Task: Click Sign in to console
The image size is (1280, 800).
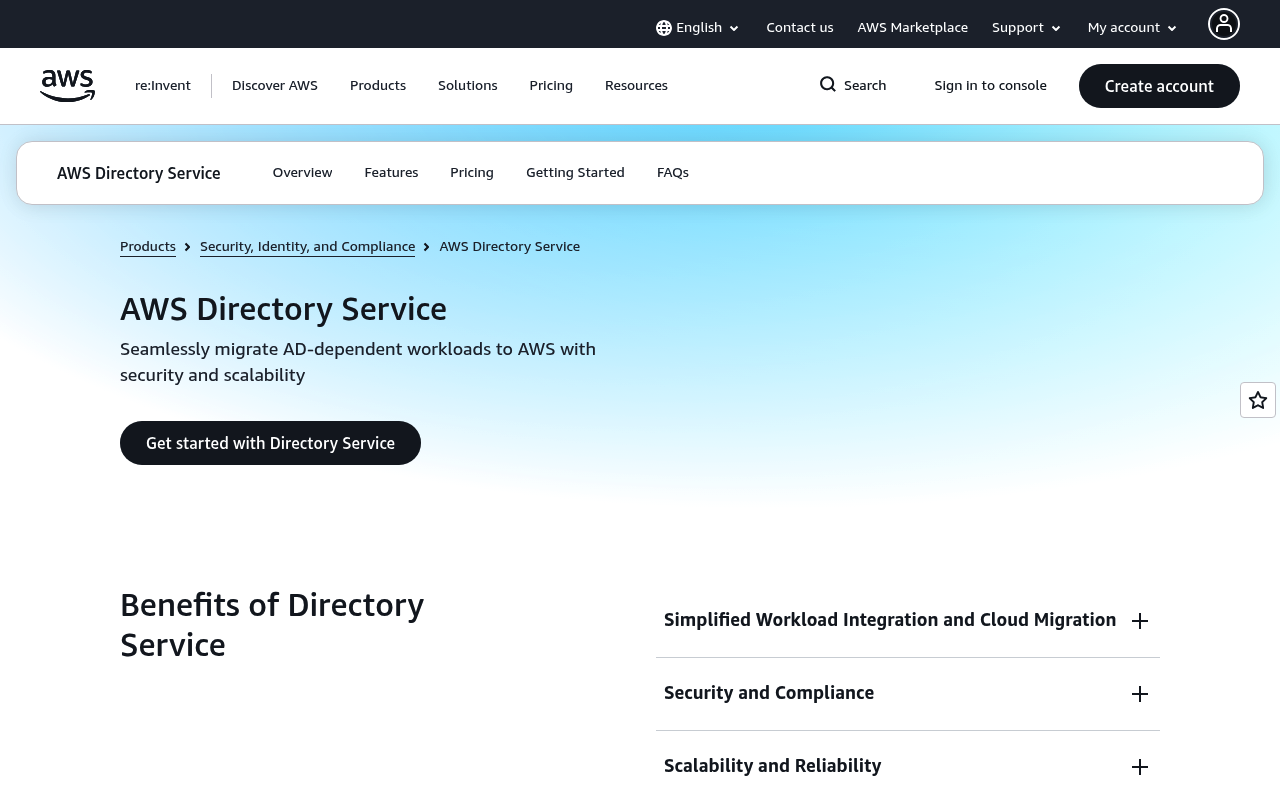Action: coord(991,86)
